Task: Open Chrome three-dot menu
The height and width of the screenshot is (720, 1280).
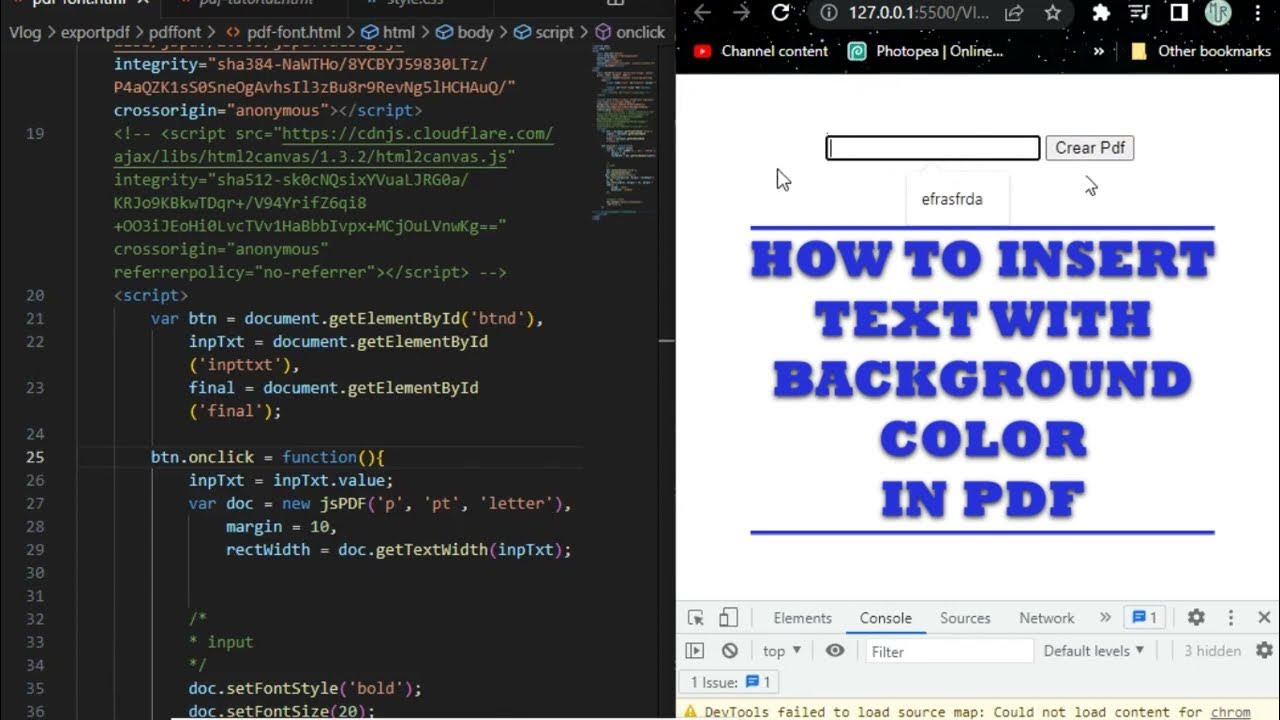Action: click(1258, 13)
